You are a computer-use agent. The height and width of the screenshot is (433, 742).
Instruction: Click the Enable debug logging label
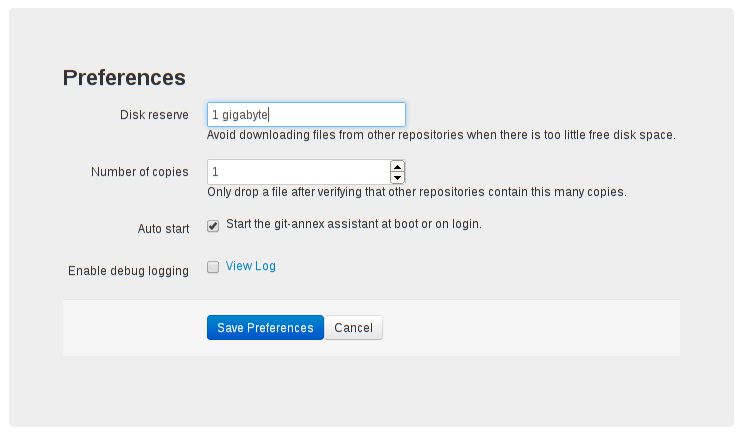(x=128, y=271)
